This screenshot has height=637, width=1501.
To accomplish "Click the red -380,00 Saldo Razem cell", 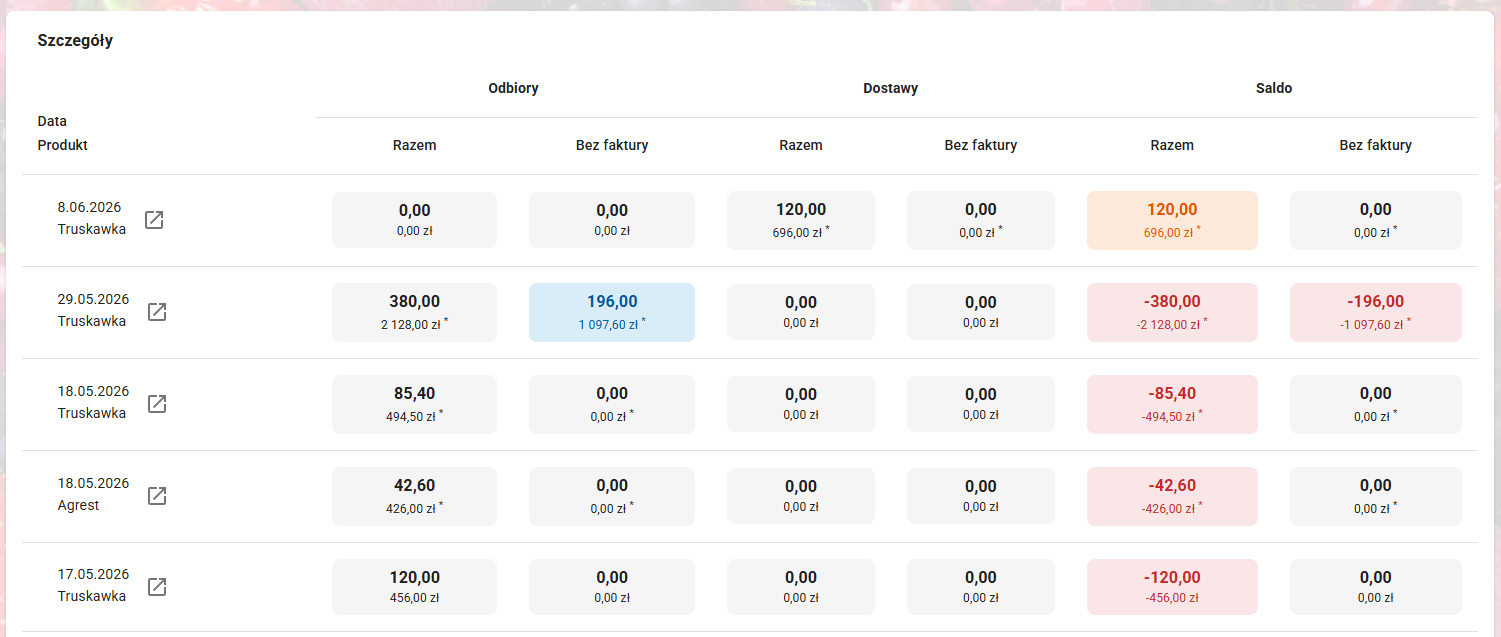I will tap(1172, 312).
